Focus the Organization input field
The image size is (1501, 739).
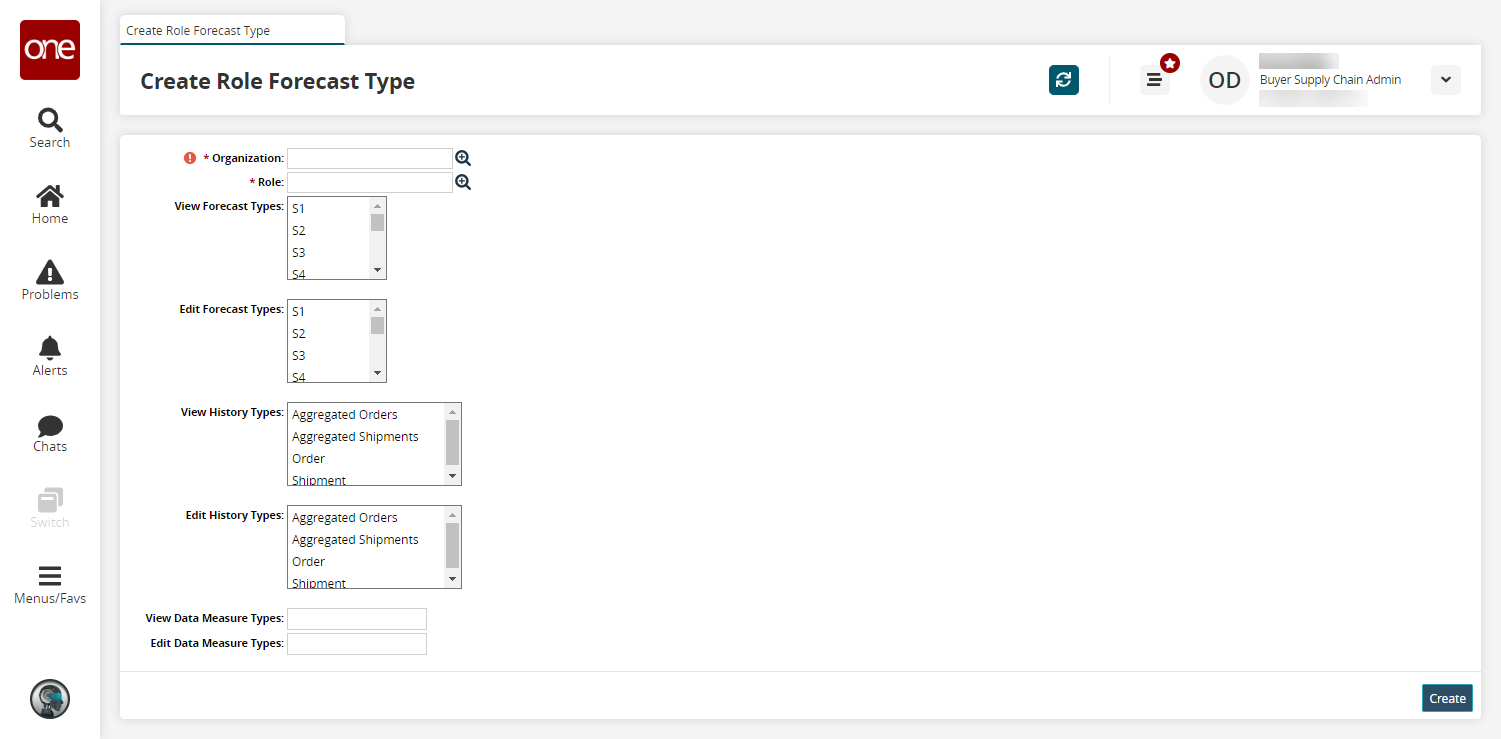coord(370,158)
